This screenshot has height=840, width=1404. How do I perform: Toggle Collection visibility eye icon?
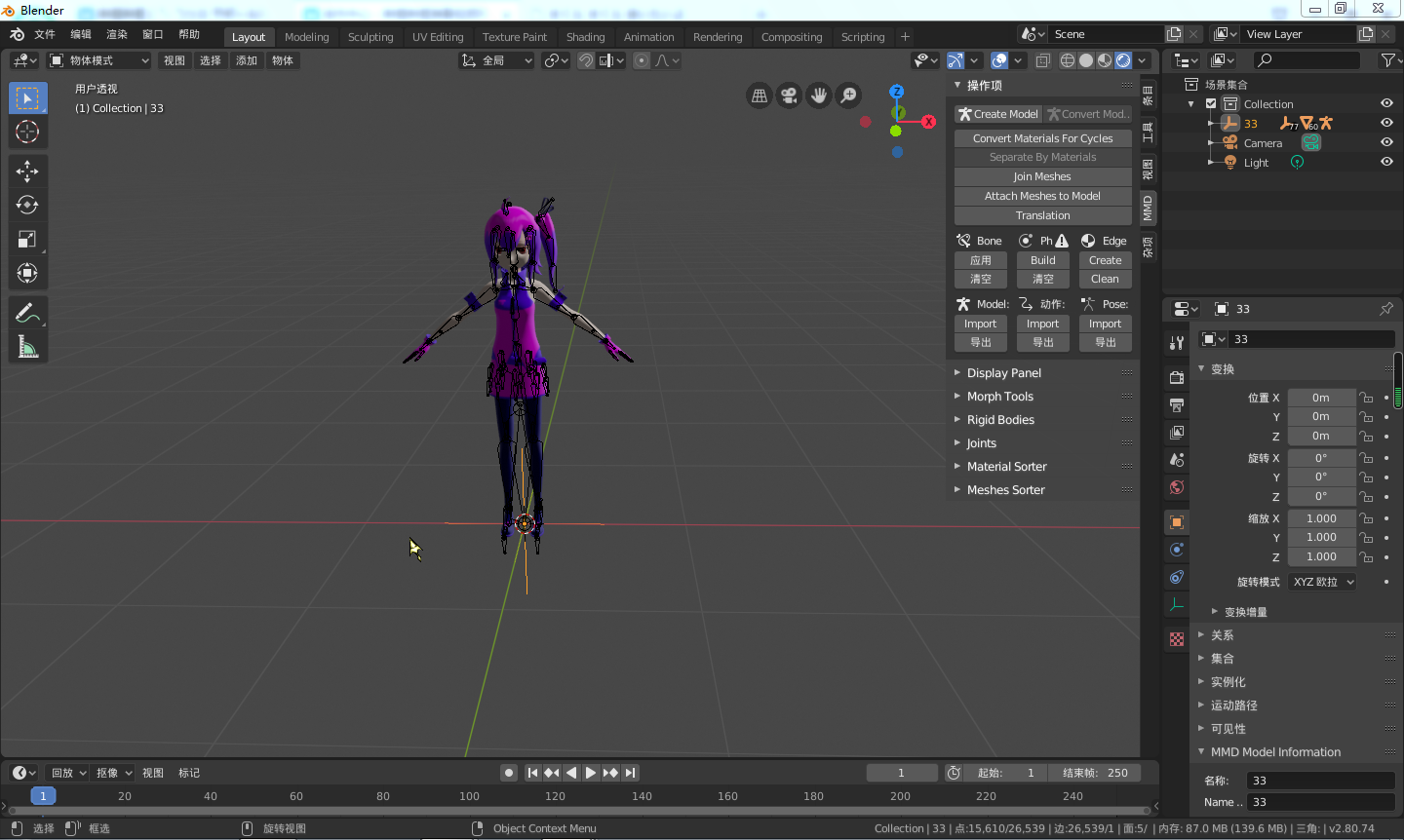pyautogui.click(x=1386, y=103)
